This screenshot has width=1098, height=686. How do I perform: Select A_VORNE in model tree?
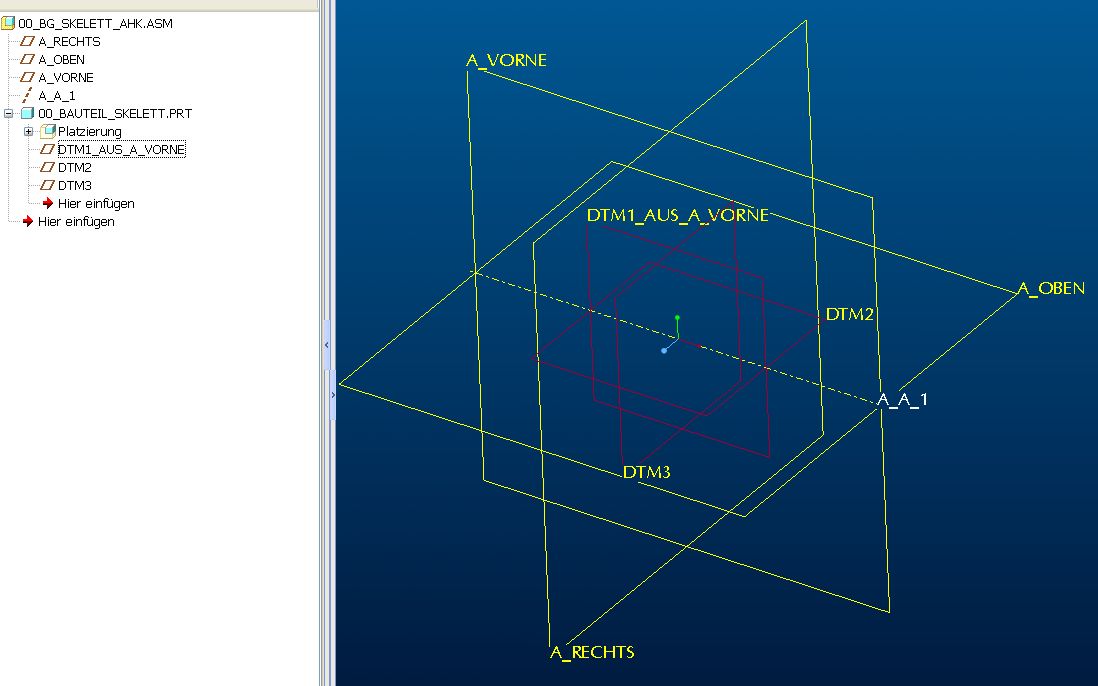tap(66, 78)
